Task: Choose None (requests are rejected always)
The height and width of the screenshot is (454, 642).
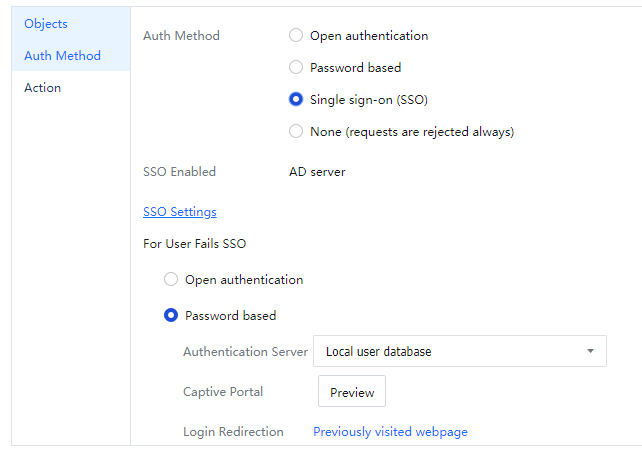Action: tap(296, 131)
